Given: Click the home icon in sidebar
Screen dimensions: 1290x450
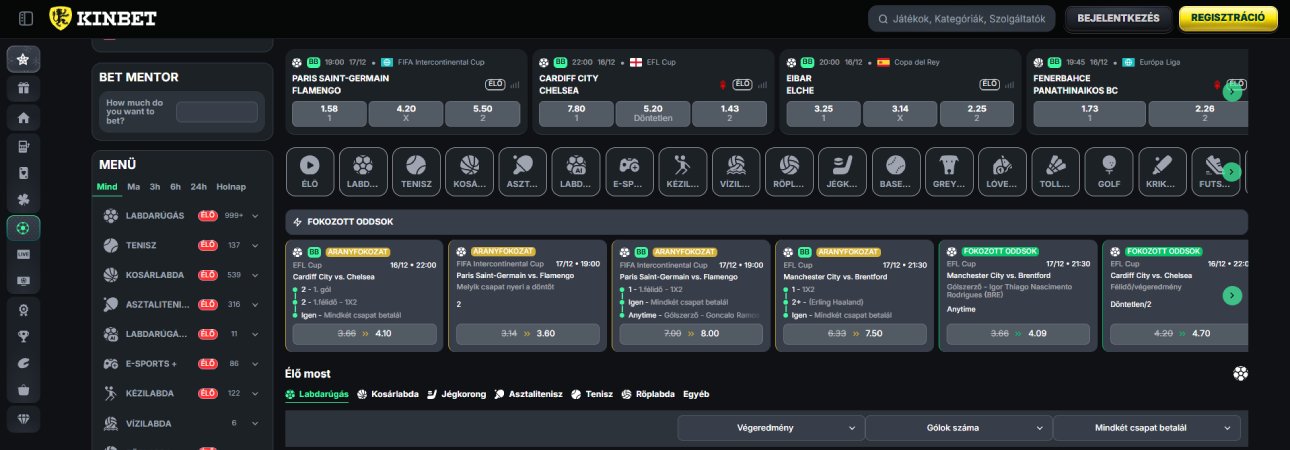Looking at the screenshot, I should pyautogui.click(x=23, y=118).
